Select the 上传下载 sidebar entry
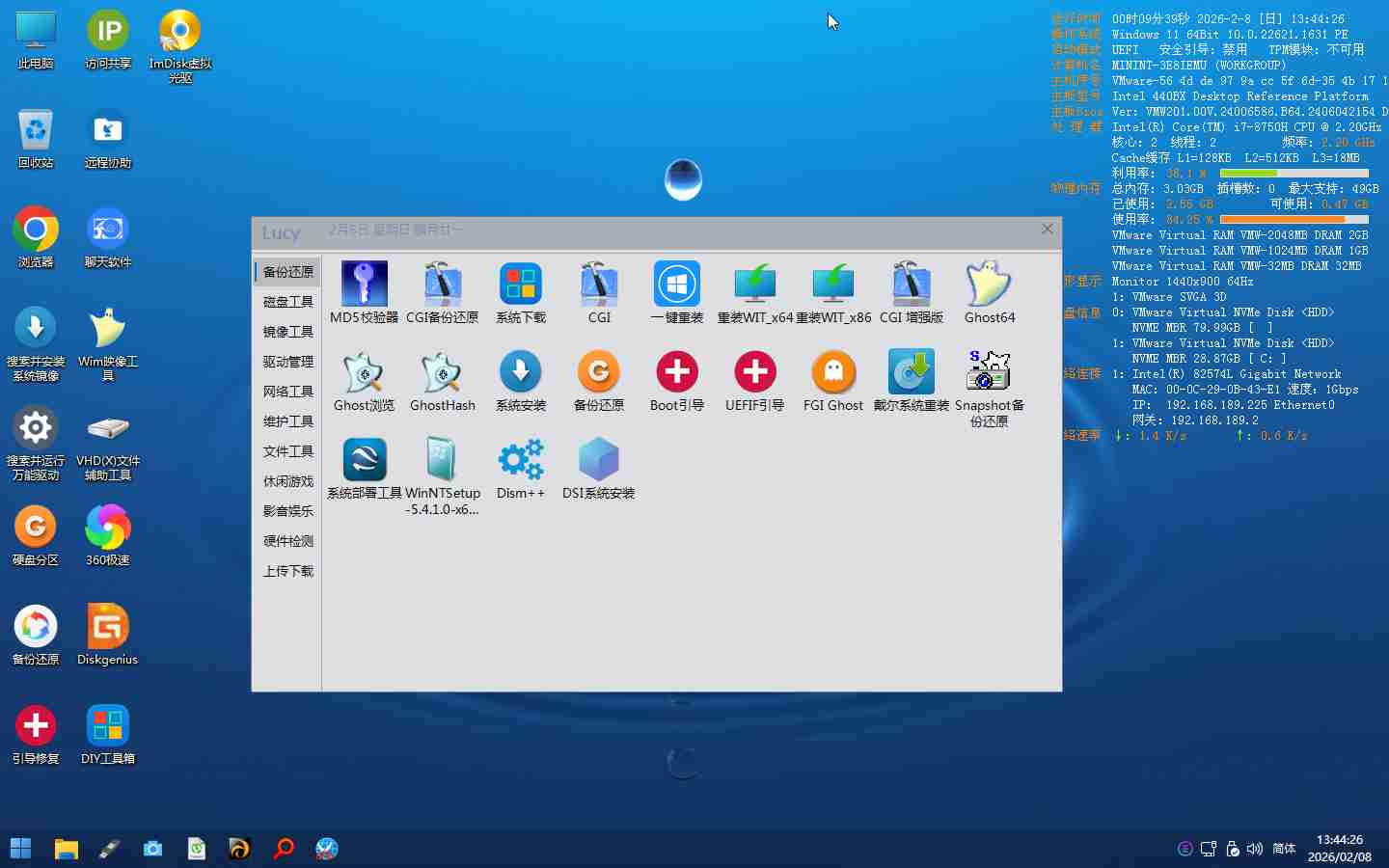Screen dimensions: 1389x868 pos(287,571)
